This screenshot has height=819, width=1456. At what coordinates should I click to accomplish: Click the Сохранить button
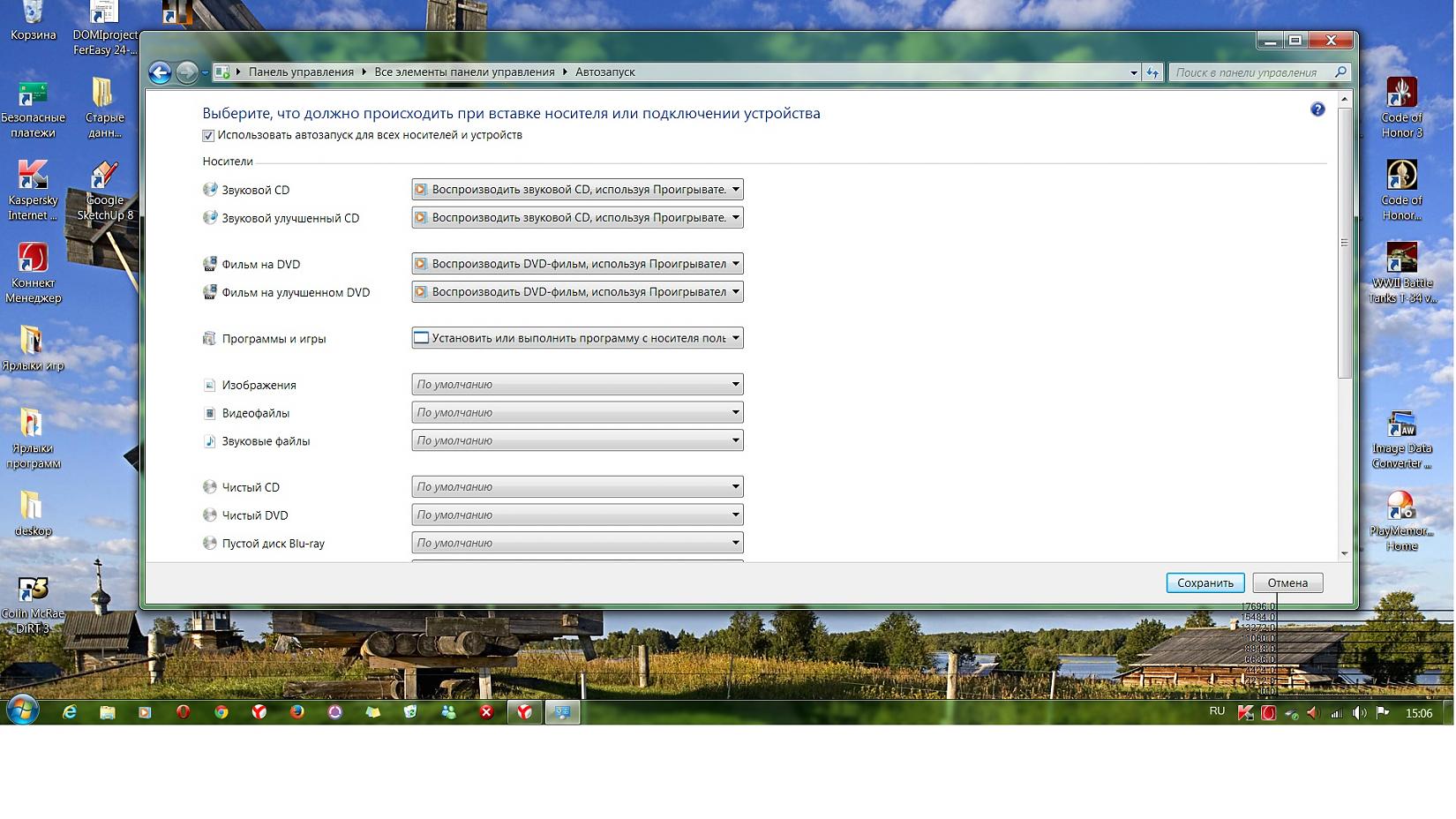[x=1205, y=582]
